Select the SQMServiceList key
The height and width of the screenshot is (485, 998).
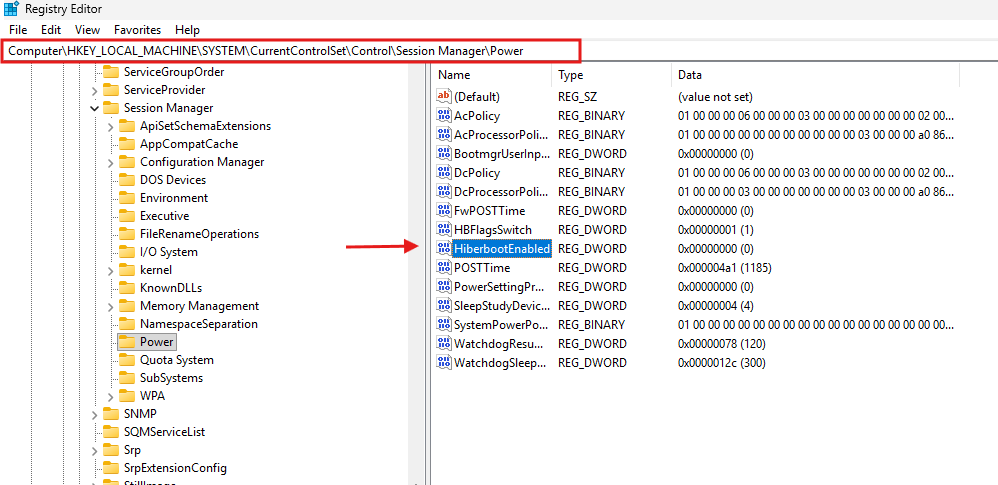164,432
